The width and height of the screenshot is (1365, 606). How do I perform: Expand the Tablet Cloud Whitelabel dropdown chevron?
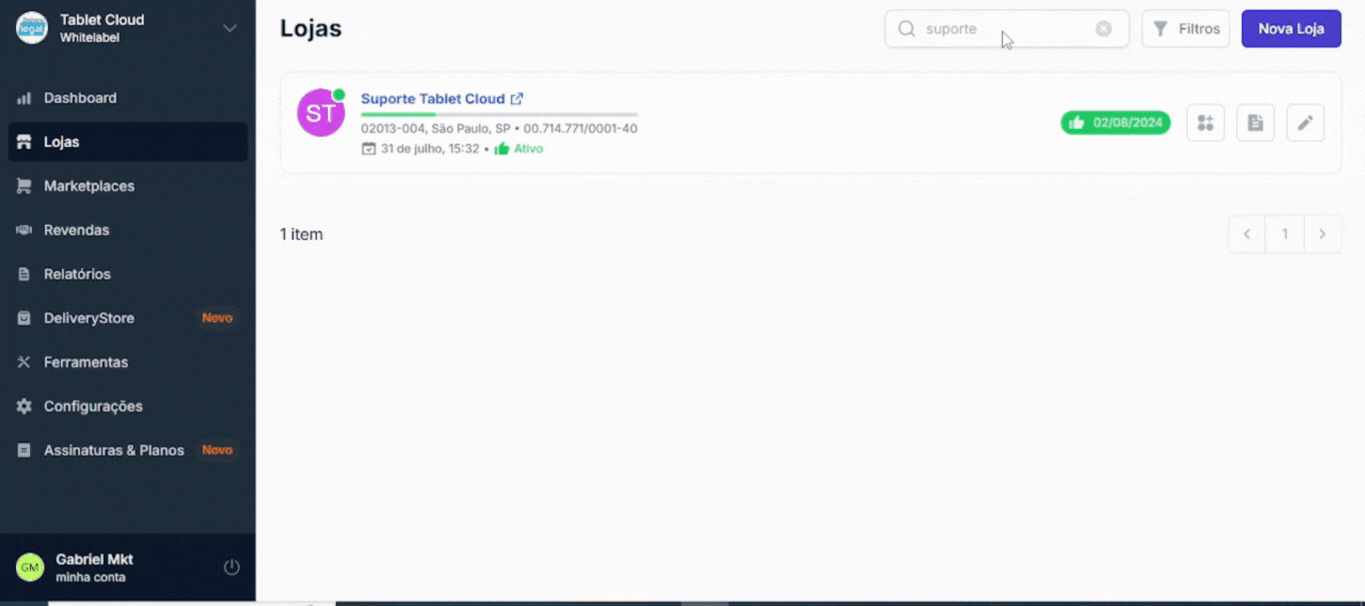point(229,28)
